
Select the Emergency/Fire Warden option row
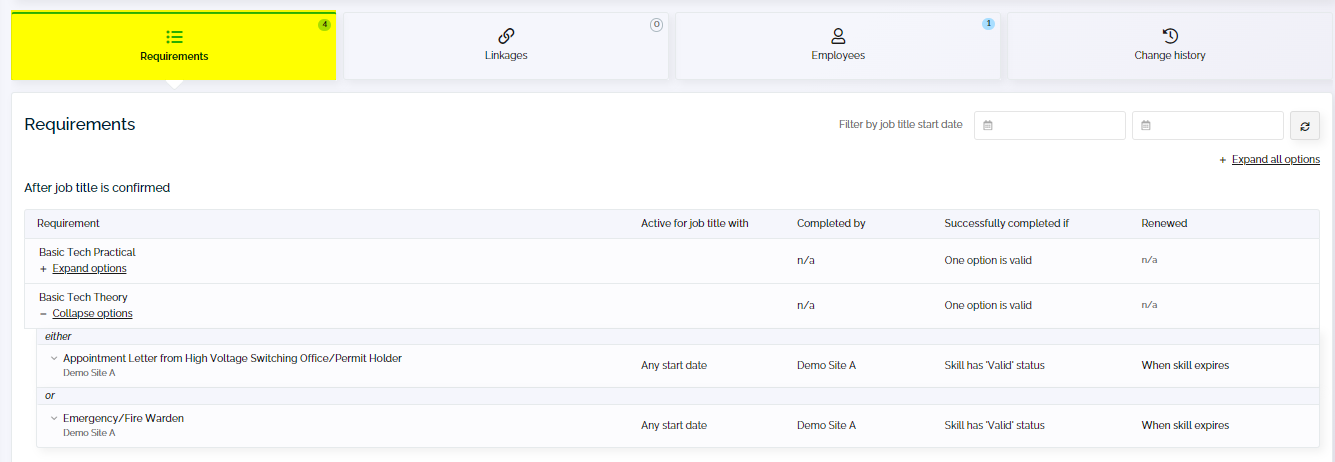click(671, 425)
